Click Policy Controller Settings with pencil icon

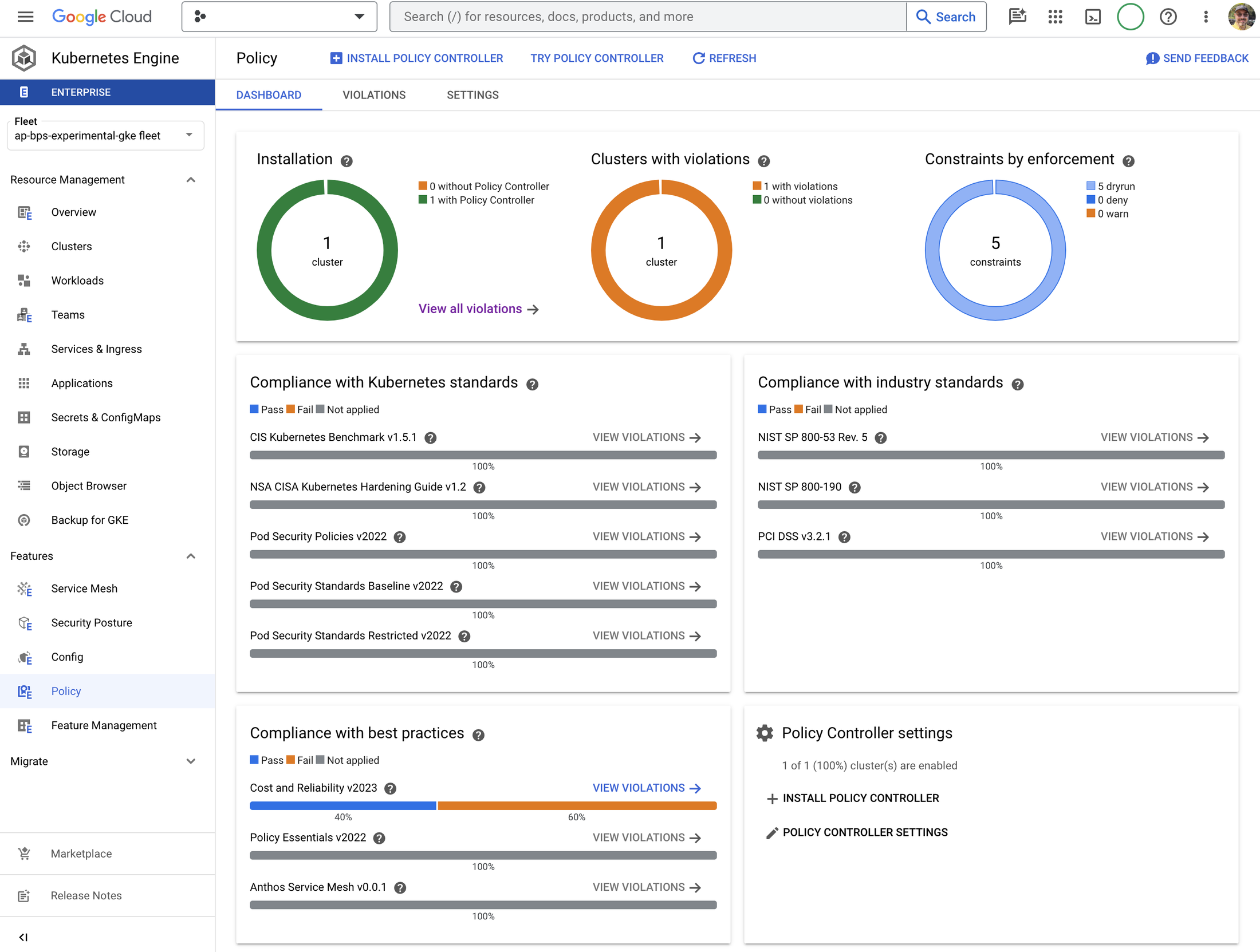click(x=857, y=833)
